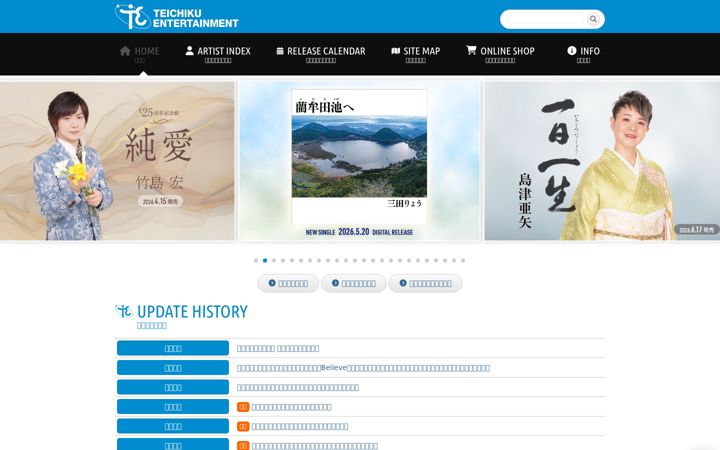Click the small logo beside UPDATE HISTORY
This screenshot has width=720, height=450.
[x=124, y=311]
